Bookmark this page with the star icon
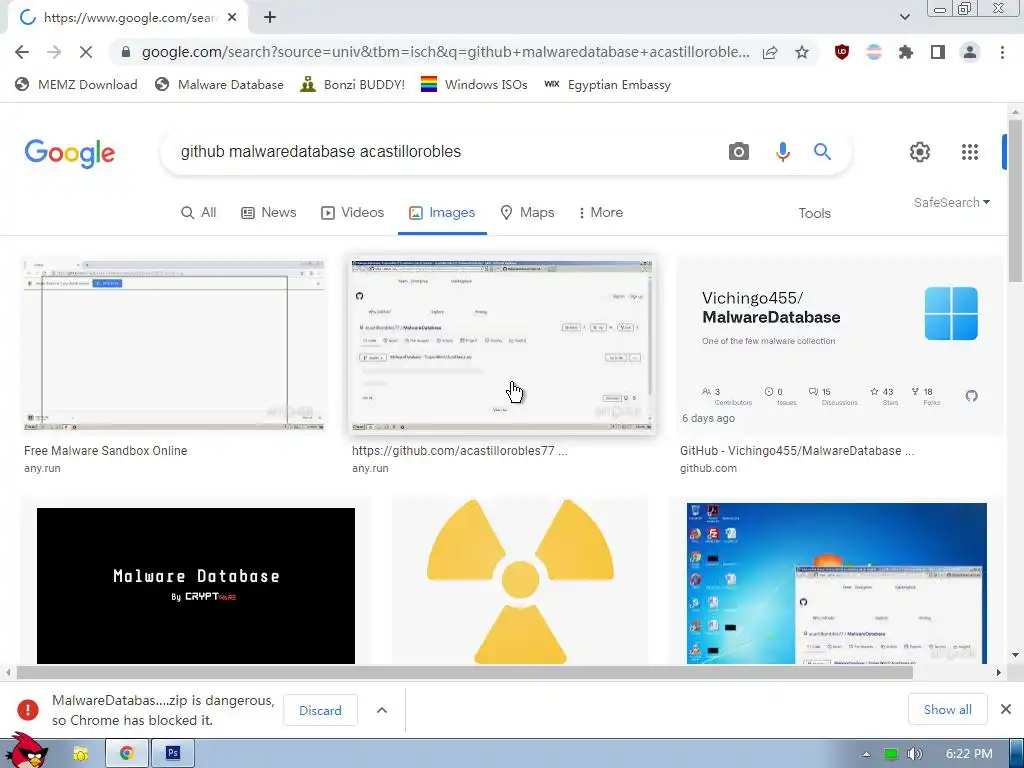Viewport: 1024px width, 768px height. [x=802, y=52]
